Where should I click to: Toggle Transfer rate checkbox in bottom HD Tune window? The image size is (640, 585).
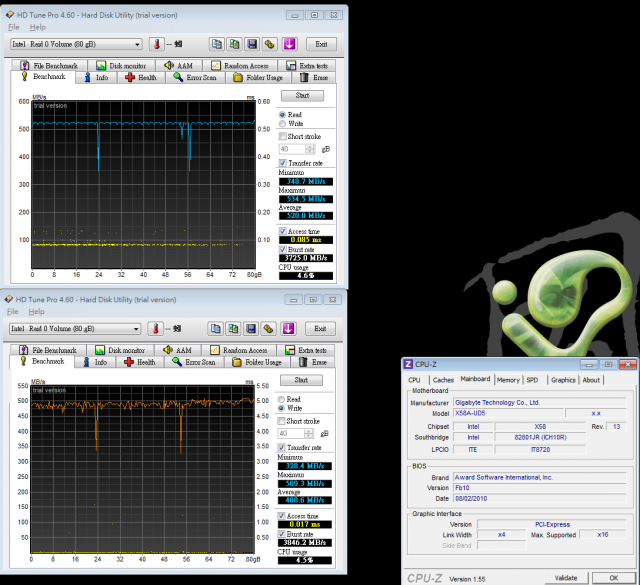pyautogui.click(x=281, y=447)
